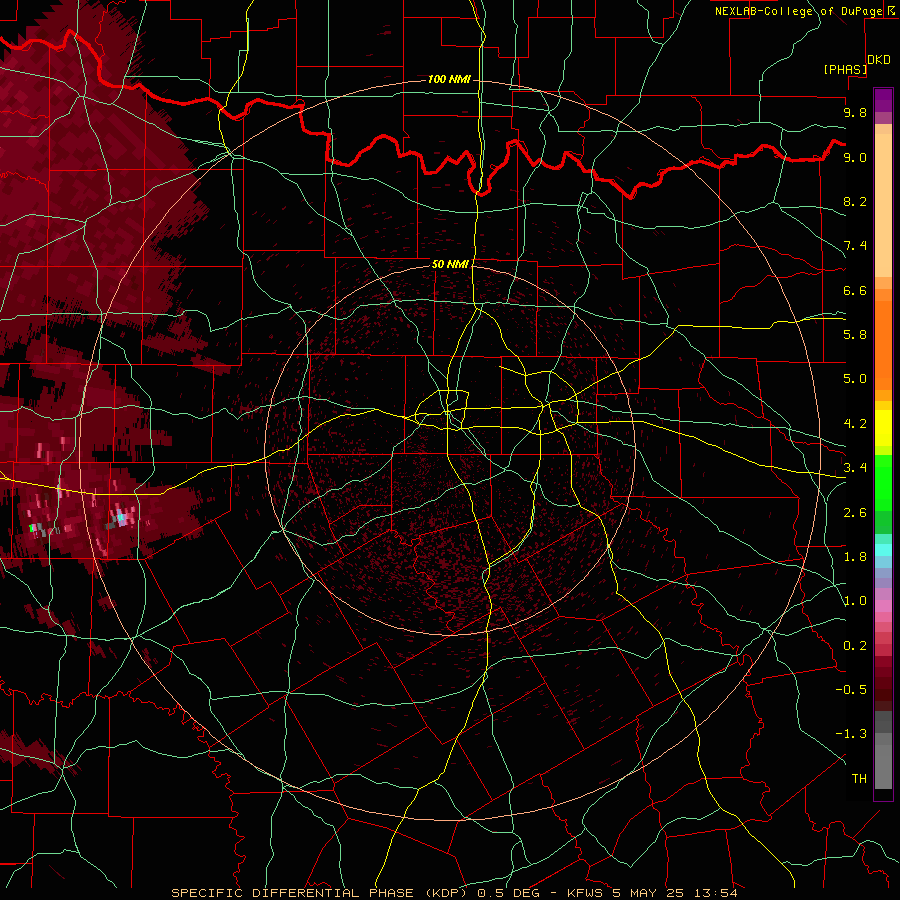Click the cyan high-KDP pixel in the western storm
The width and height of the screenshot is (900, 900).
coord(121,517)
